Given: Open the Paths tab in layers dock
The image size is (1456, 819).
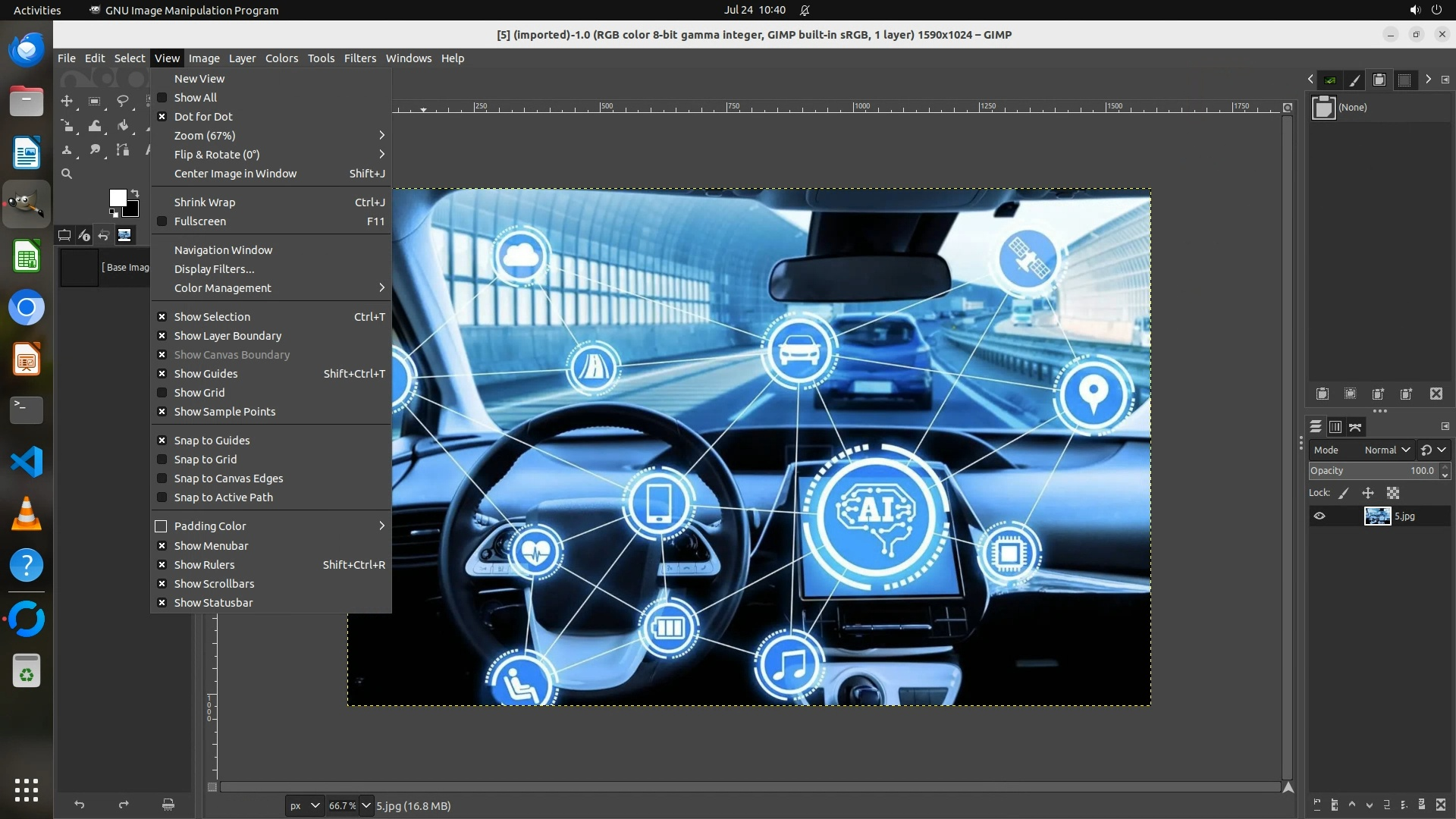Looking at the screenshot, I should tap(1355, 427).
